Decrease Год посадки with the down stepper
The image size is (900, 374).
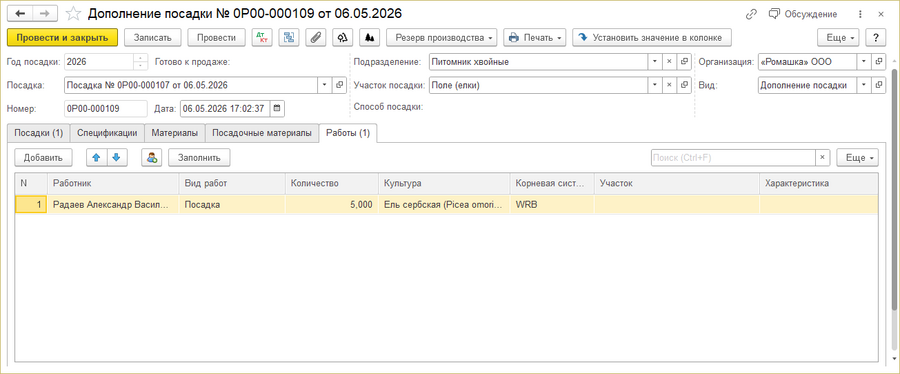pyautogui.click(x=141, y=65)
